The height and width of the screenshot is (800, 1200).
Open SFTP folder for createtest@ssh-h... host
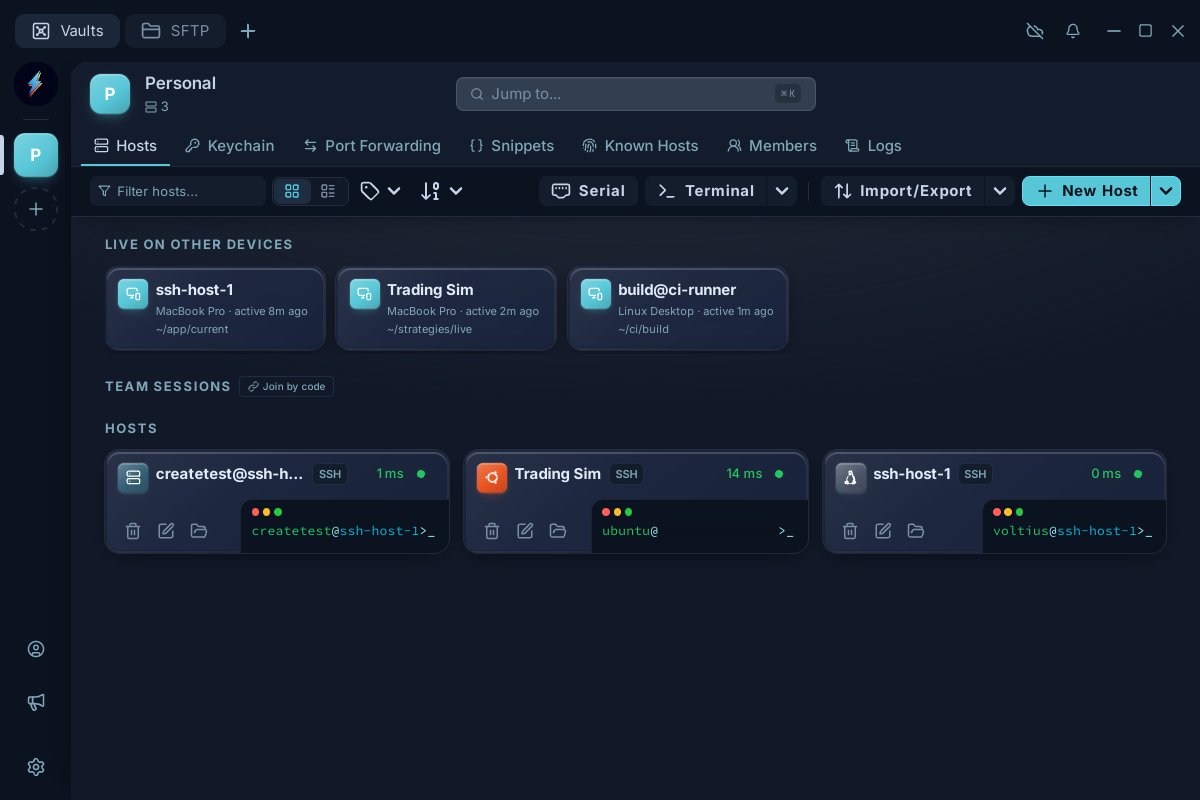199,531
